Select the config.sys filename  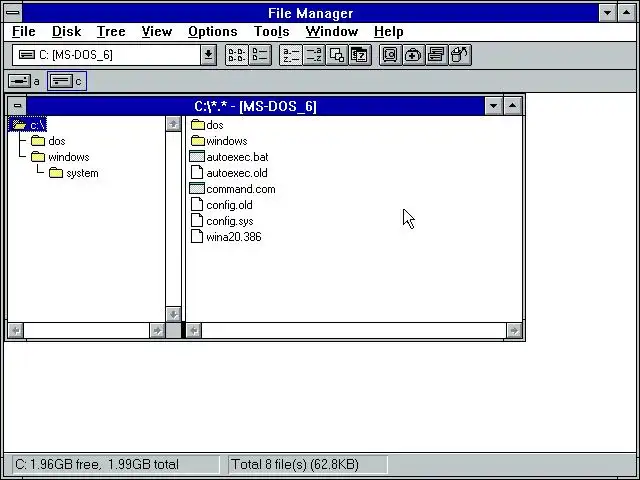[x=230, y=221]
